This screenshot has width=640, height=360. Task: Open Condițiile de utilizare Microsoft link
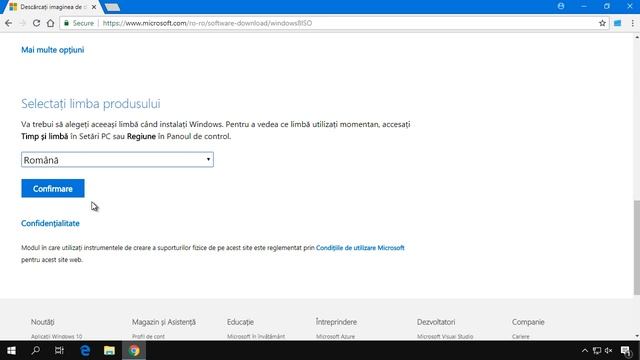coord(360,248)
